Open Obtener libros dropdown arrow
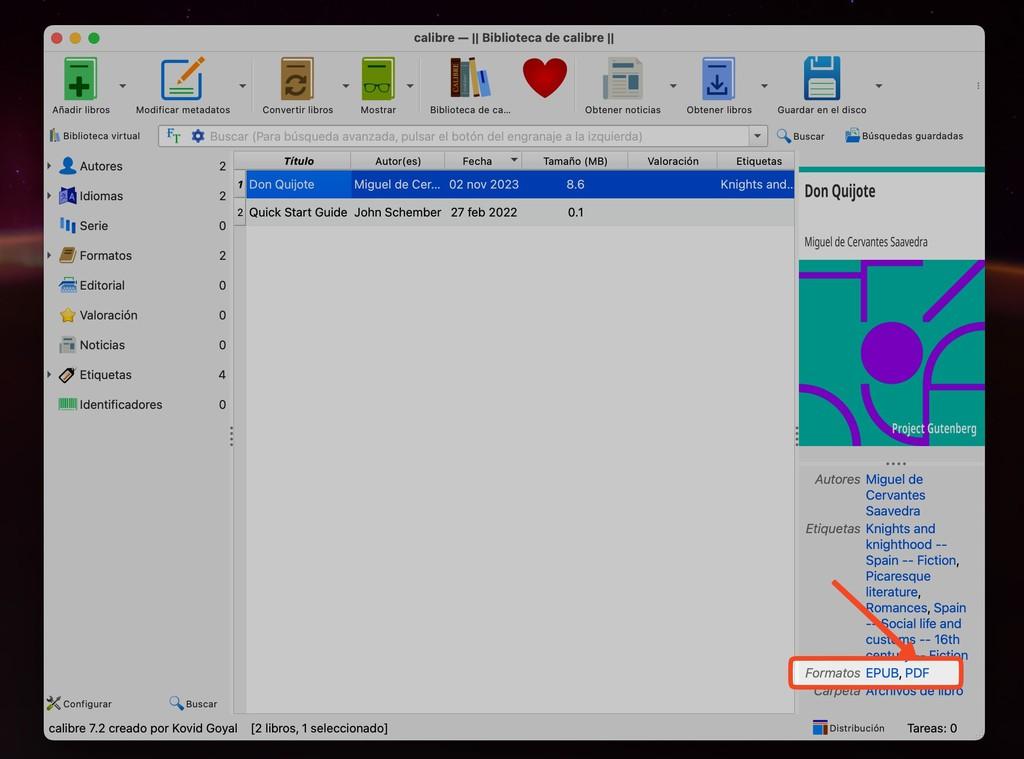This screenshot has width=1024, height=759. [x=764, y=86]
